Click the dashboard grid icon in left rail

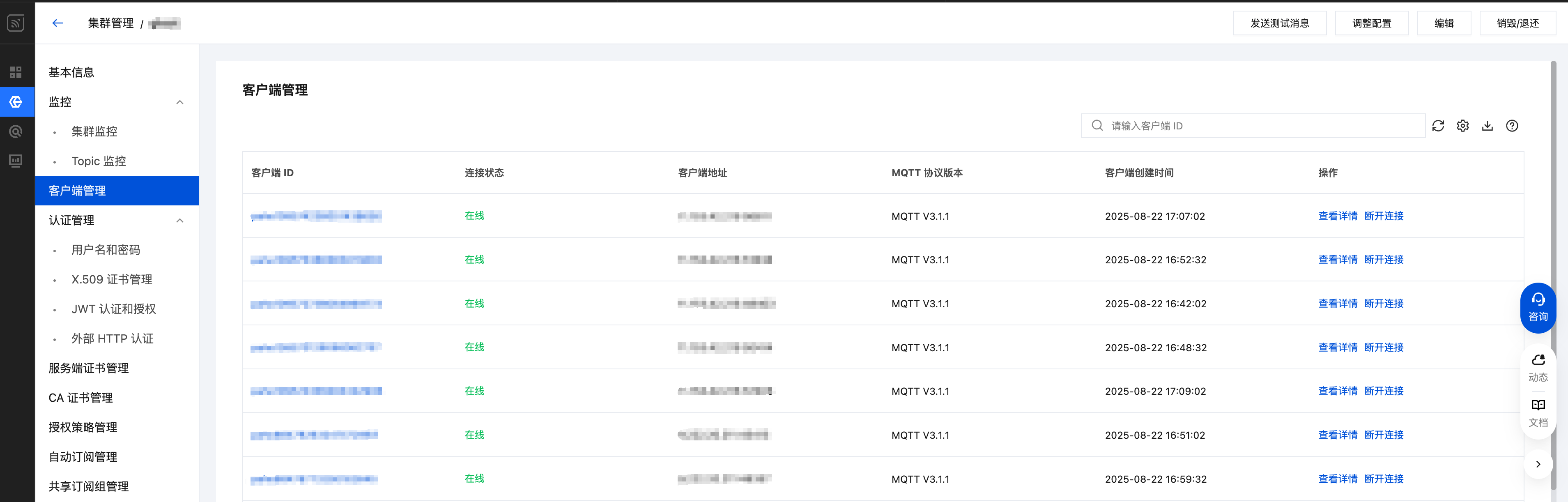[x=16, y=72]
